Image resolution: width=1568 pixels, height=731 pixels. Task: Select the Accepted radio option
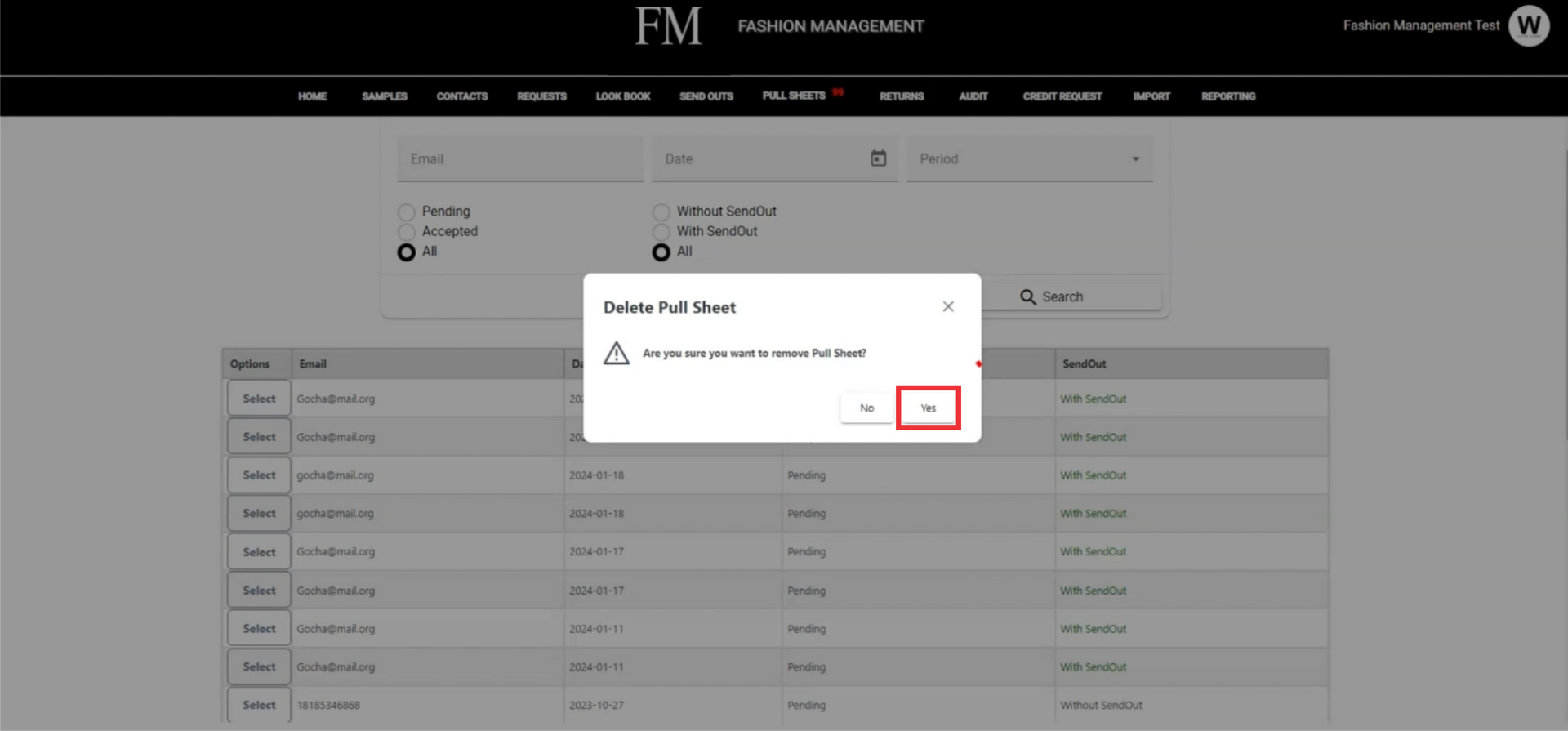406,232
